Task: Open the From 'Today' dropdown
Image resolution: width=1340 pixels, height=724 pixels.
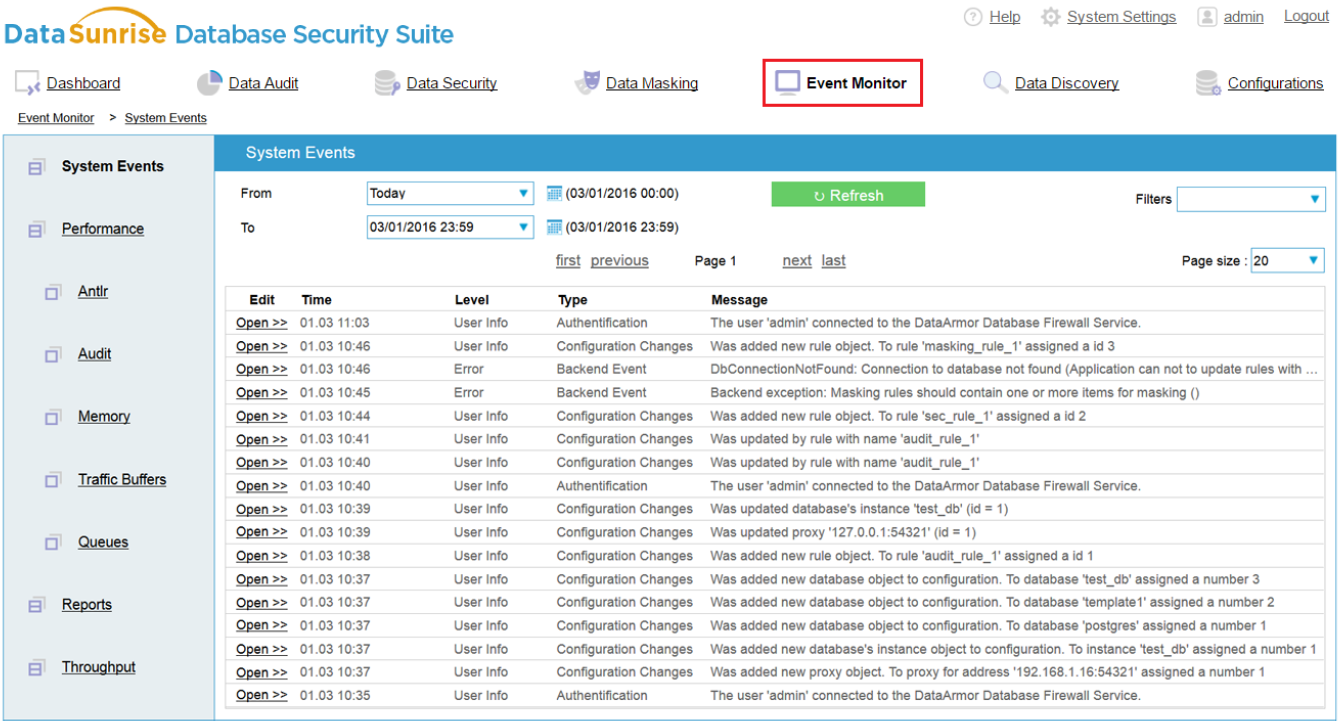Action: [x=450, y=194]
